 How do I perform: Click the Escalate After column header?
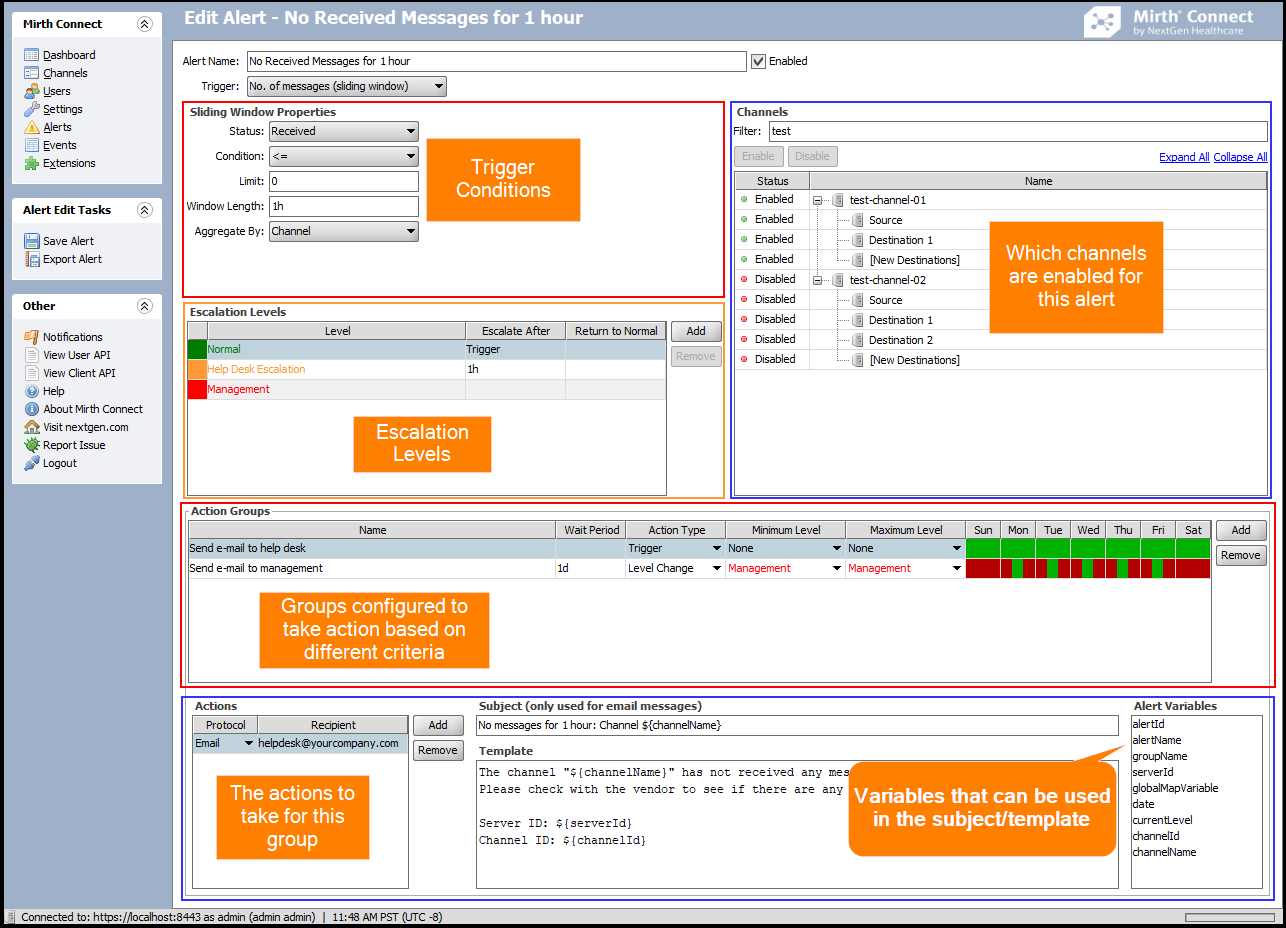click(x=516, y=331)
